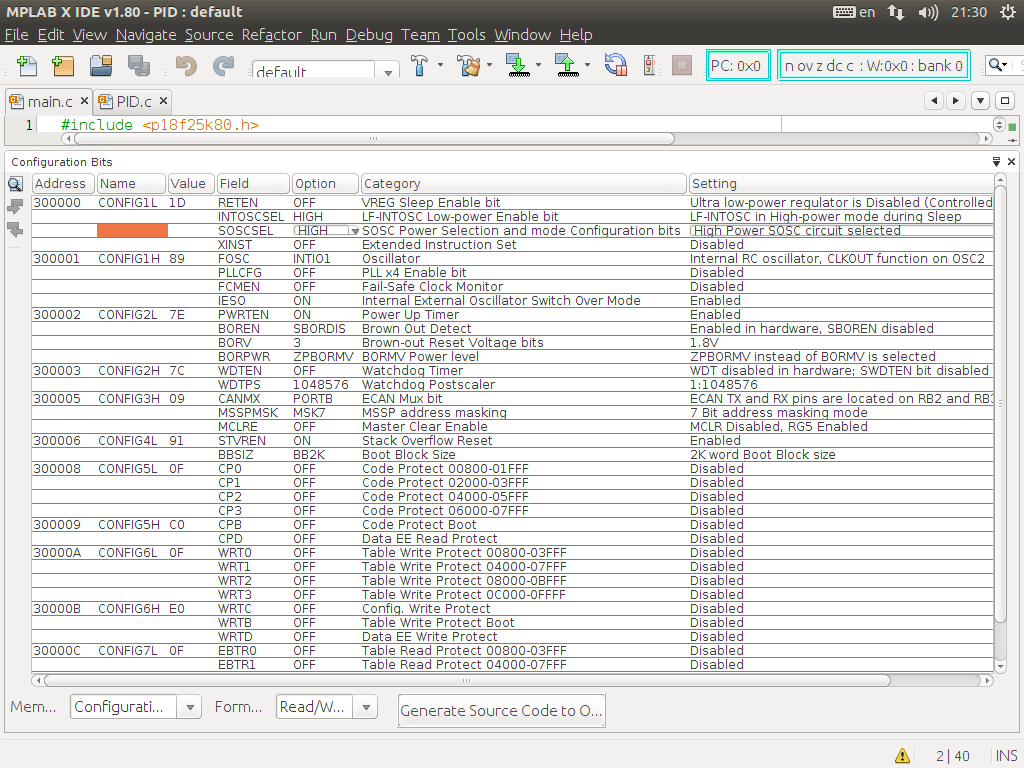Click the 'n ov z dc c' status flags field
This screenshot has height=768, width=1024.
pyautogui.click(x=873, y=65)
